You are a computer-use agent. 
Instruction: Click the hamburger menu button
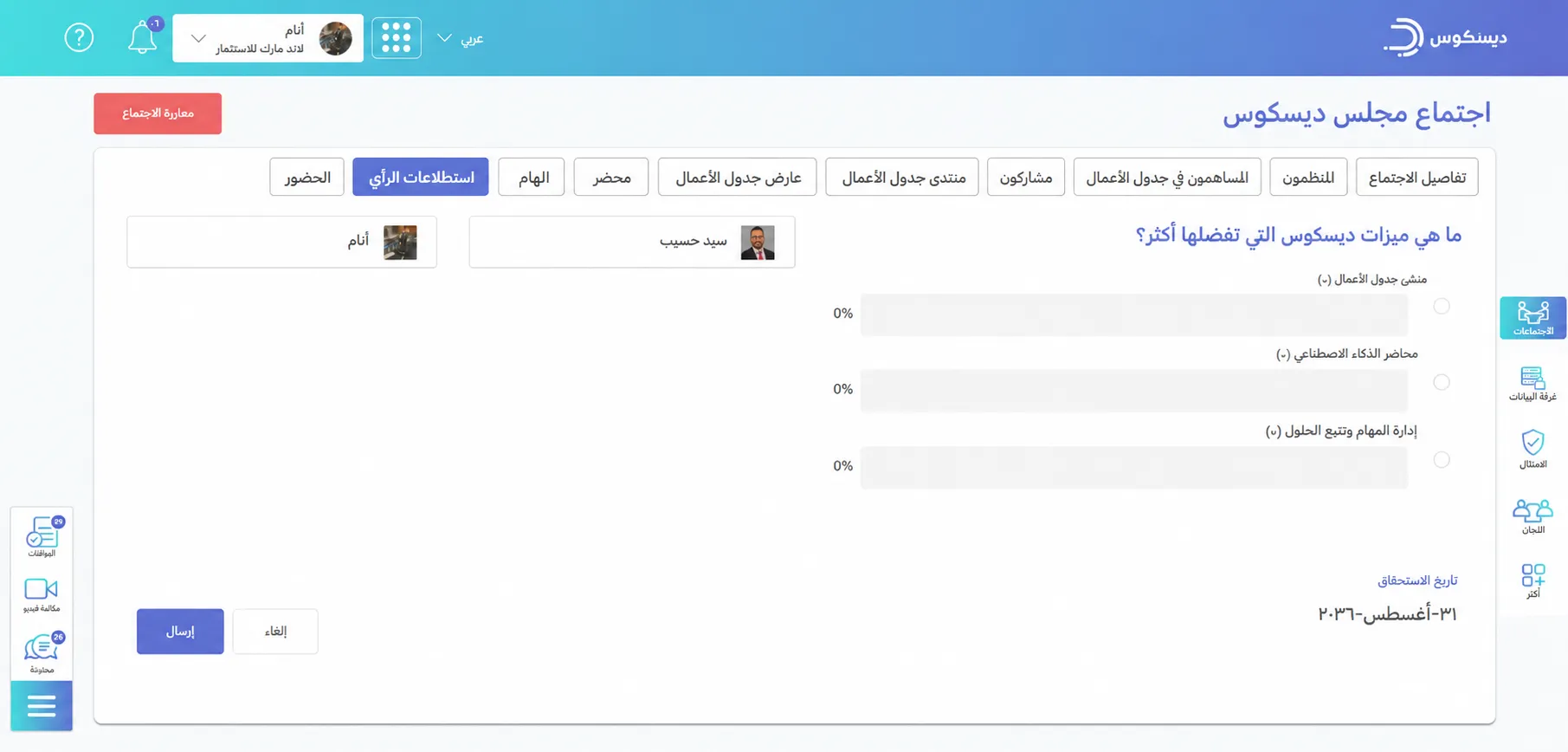pyautogui.click(x=42, y=706)
